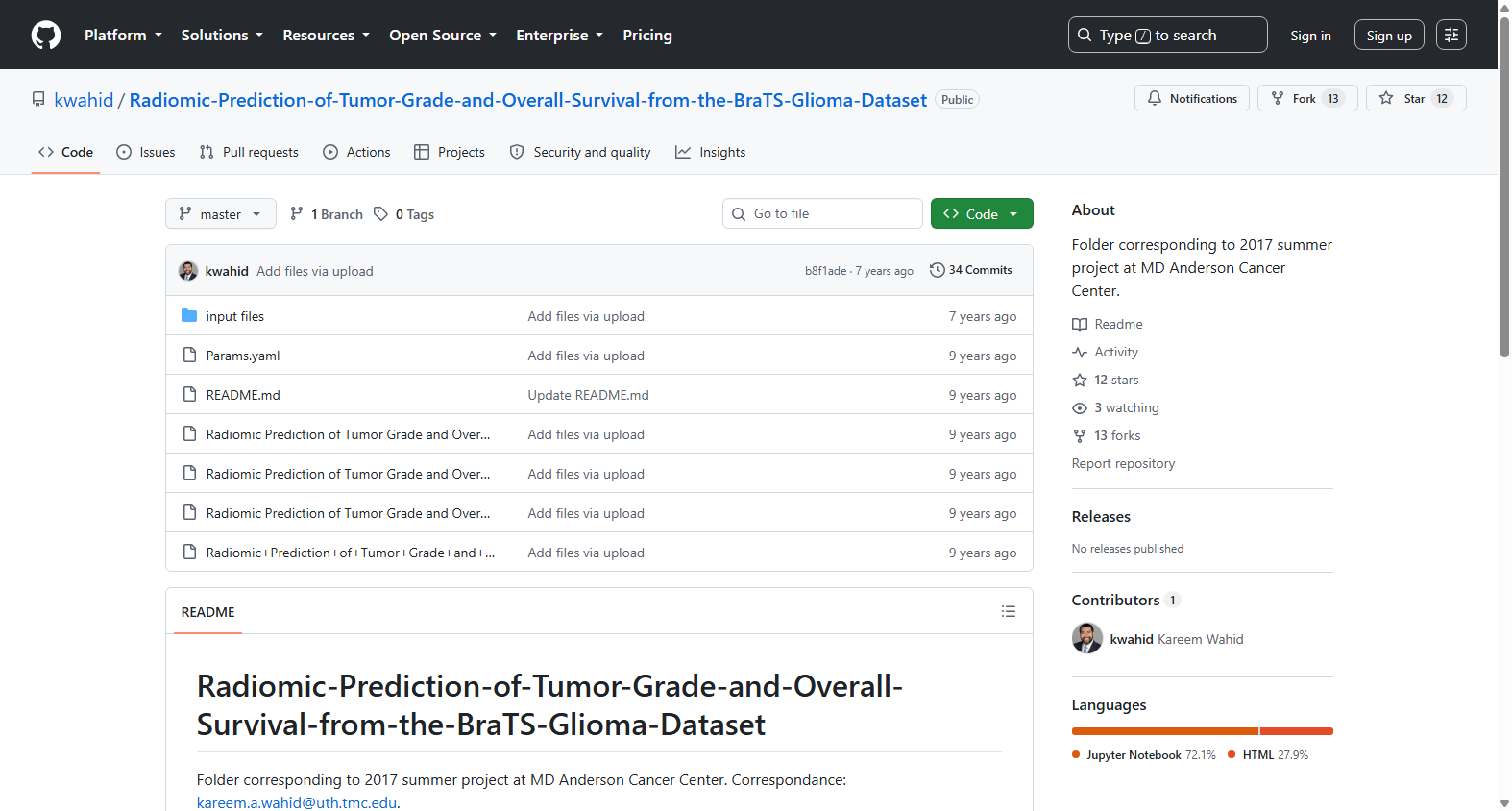Open the Security and quality tab
Viewport: 1512px width, 811px height.
(x=580, y=152)
